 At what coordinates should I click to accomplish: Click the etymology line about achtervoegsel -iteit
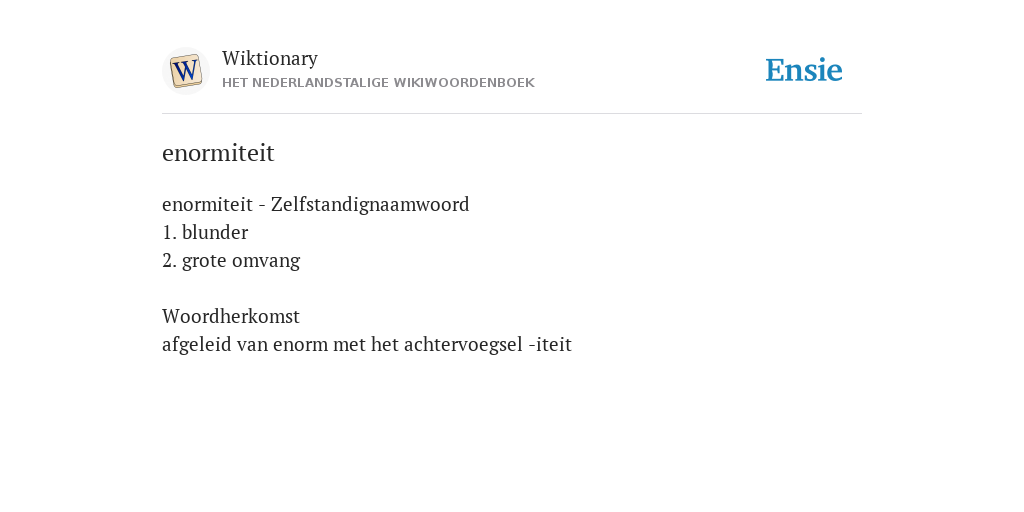click(366, 345)
